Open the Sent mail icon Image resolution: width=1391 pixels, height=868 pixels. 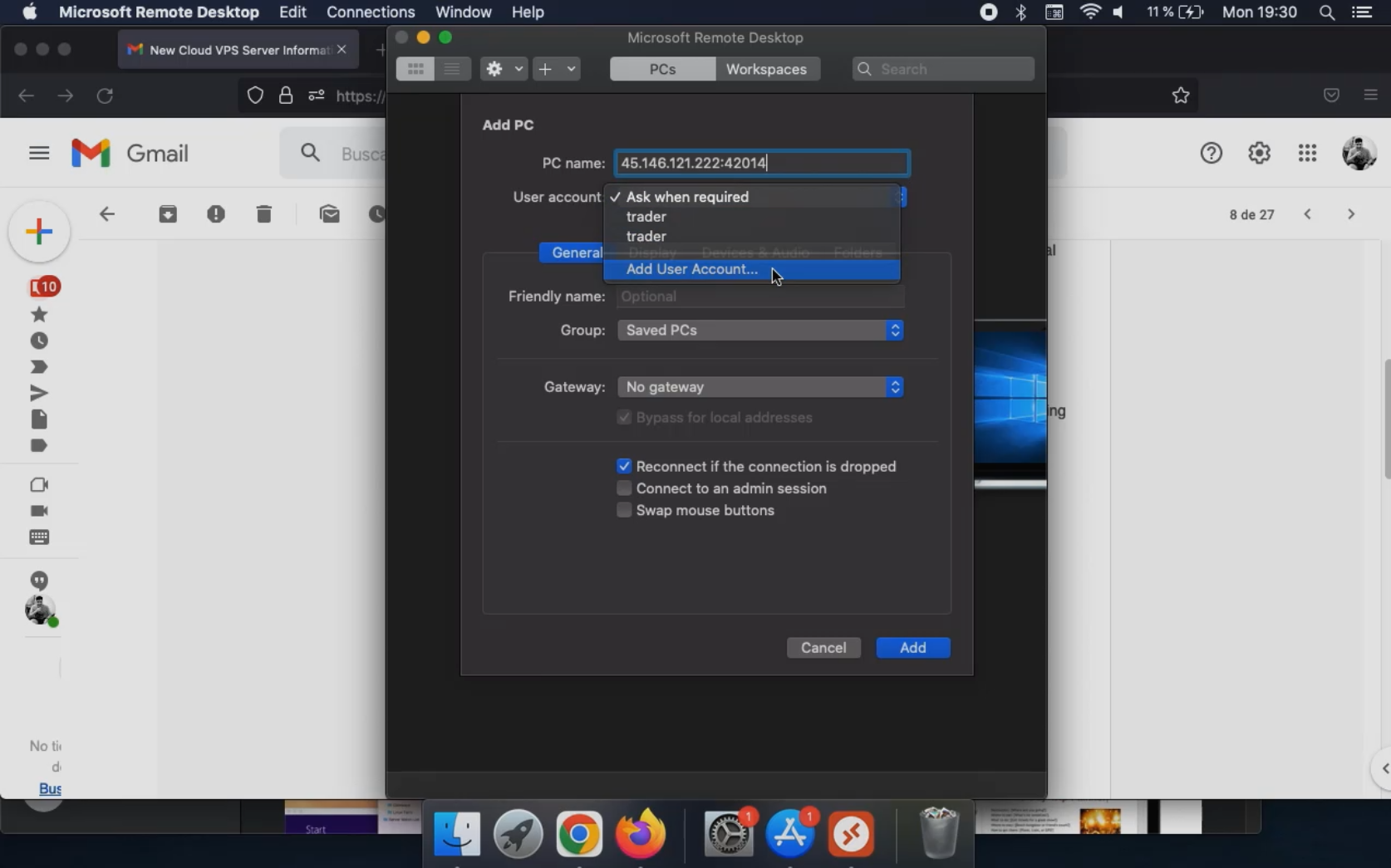tap(38, 393)
